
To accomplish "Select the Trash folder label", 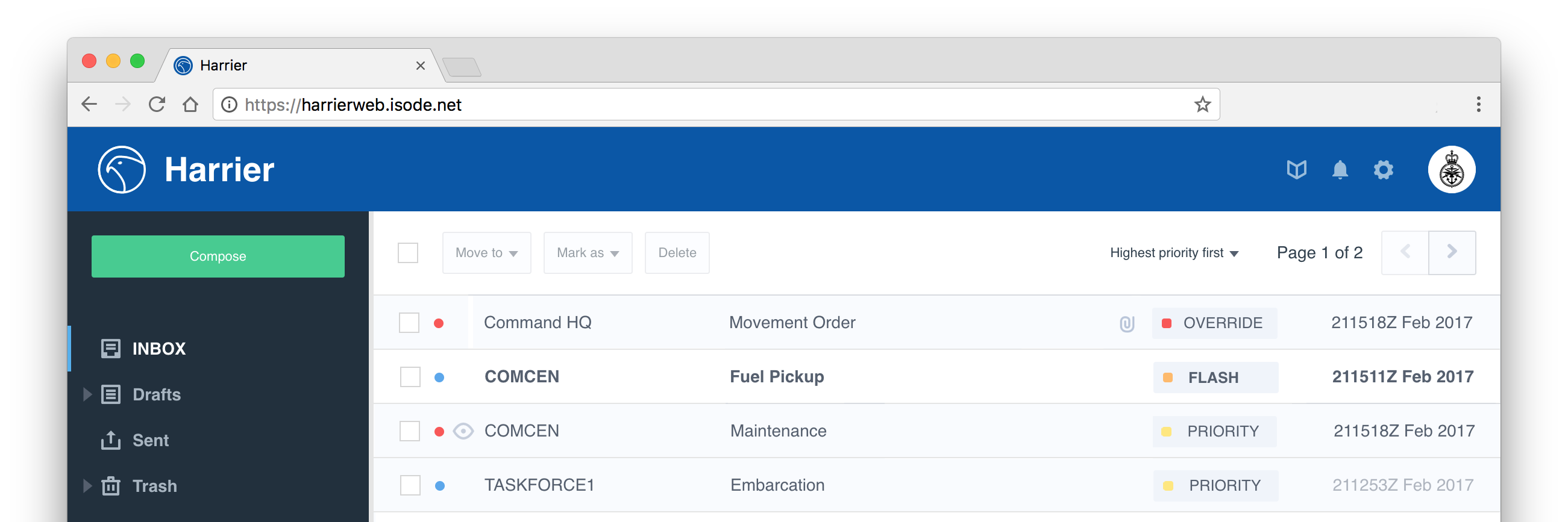I will coord(155,485).
